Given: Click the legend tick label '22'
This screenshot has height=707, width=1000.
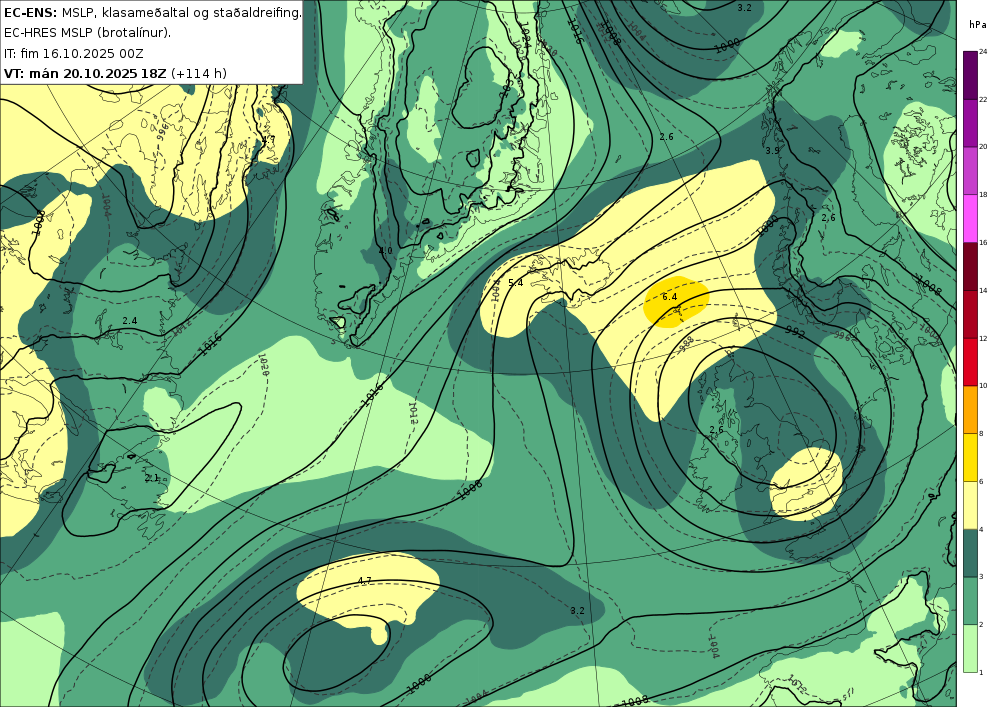Looking at the screenshot, I should point(983,99).
